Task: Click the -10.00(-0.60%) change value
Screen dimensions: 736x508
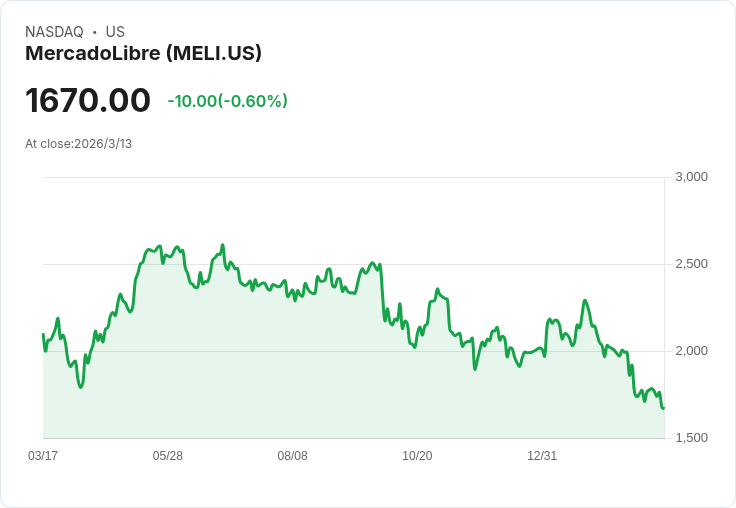Action: (x=228, y=101)
